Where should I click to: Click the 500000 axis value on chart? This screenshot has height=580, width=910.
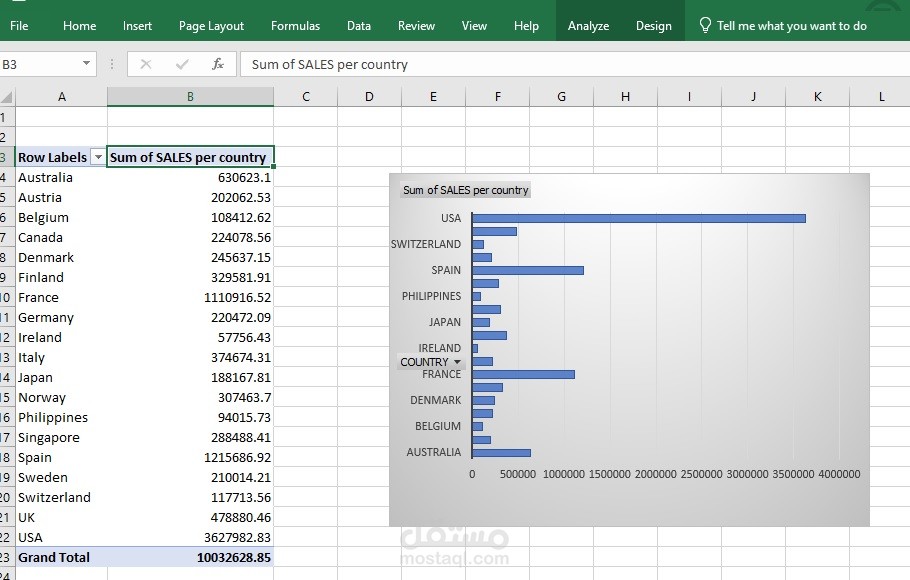[x=518, y=474]
